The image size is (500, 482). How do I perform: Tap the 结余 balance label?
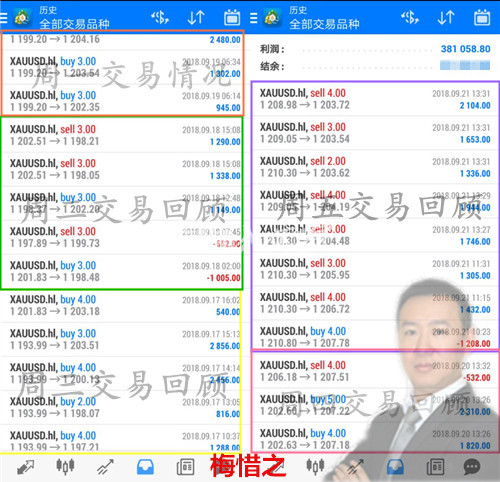pos(272,66)
